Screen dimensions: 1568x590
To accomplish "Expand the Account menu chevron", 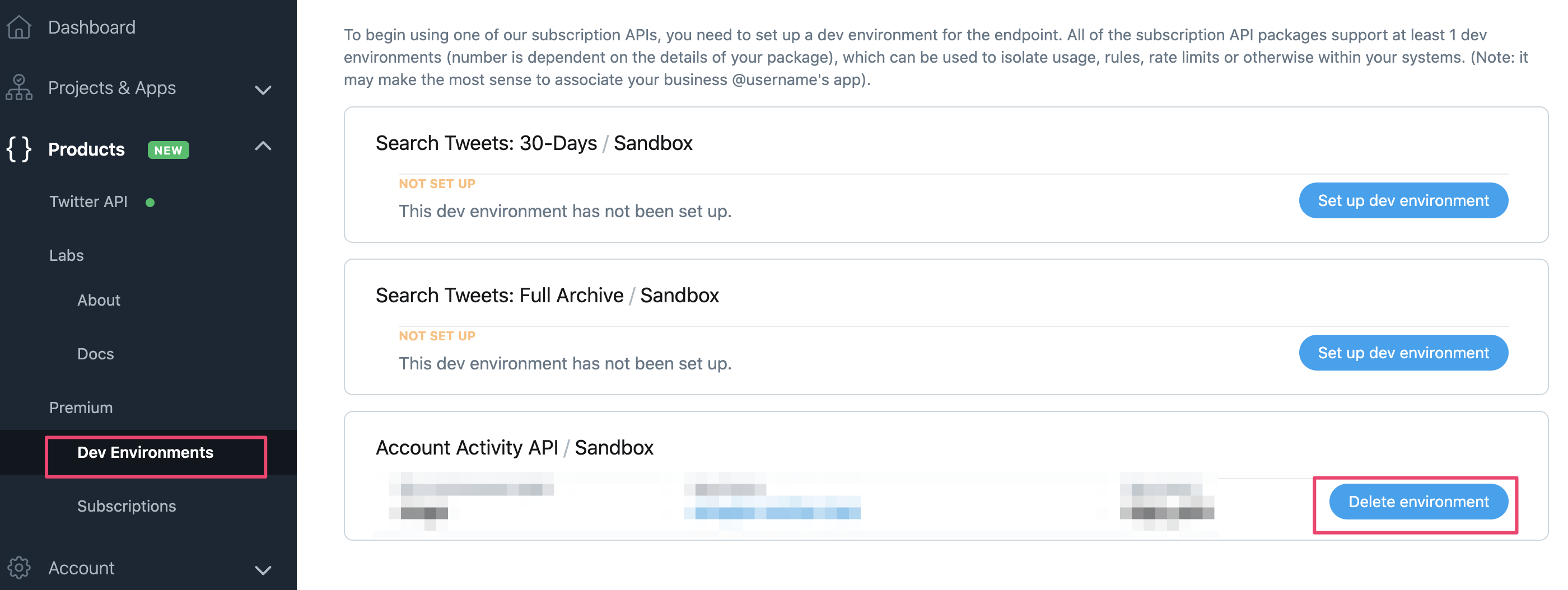I will pyautogui.click(x=263, y=570).
